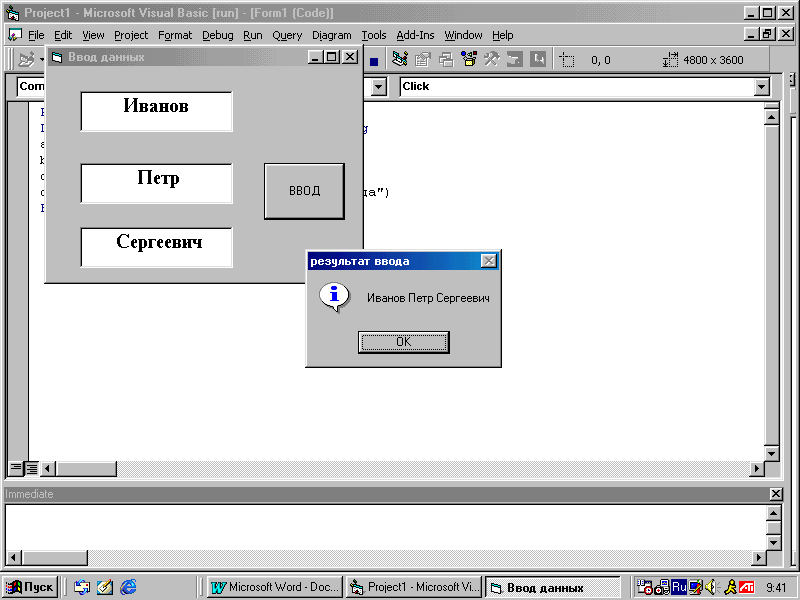Click the info icon in message box
Image resolution: width=800 pixels, height=600 pixels.
(x=334, y=297)
